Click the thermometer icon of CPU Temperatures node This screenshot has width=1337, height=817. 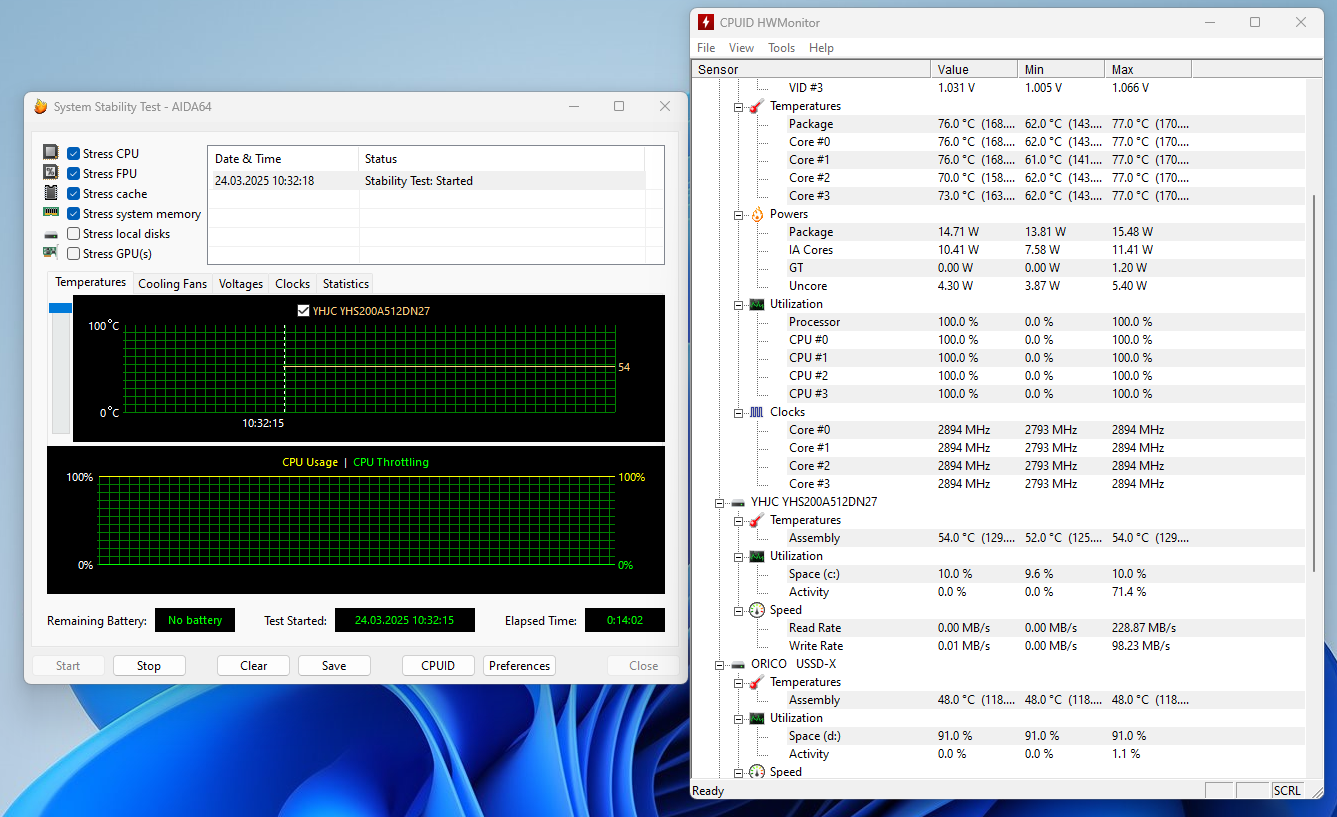(x=757, y=106)
